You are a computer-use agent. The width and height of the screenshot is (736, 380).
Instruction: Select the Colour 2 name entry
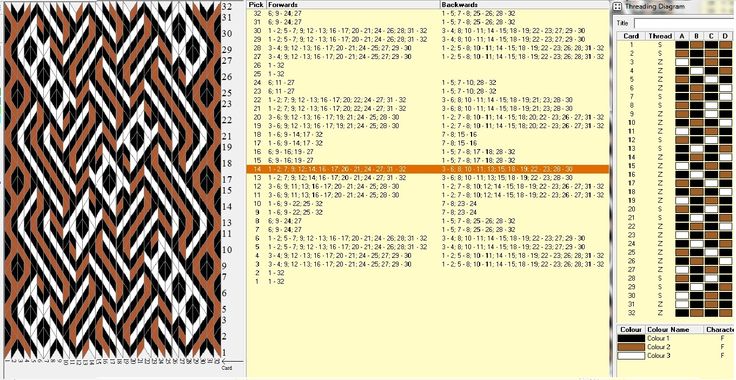[x=658, y=347]
